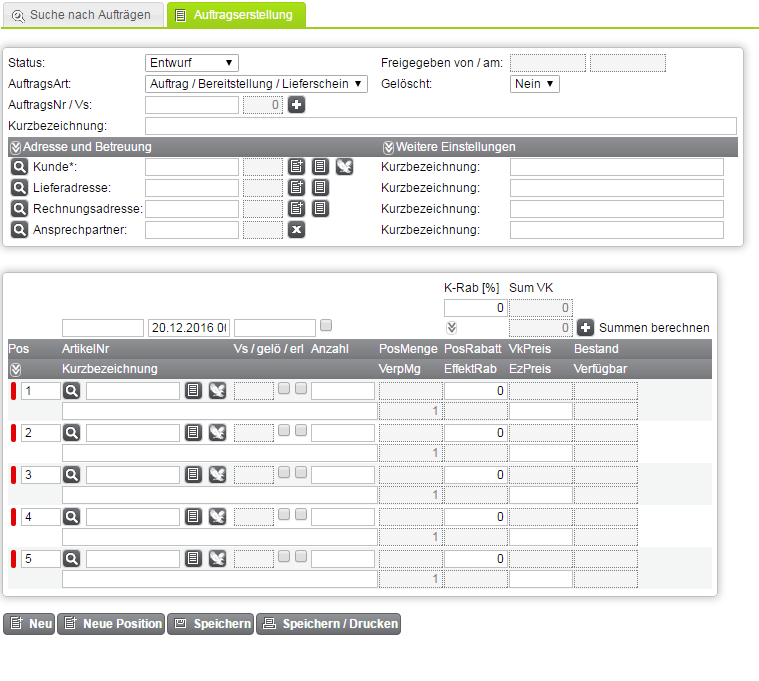Click the bird icon in position 5 row

(217, 559)
